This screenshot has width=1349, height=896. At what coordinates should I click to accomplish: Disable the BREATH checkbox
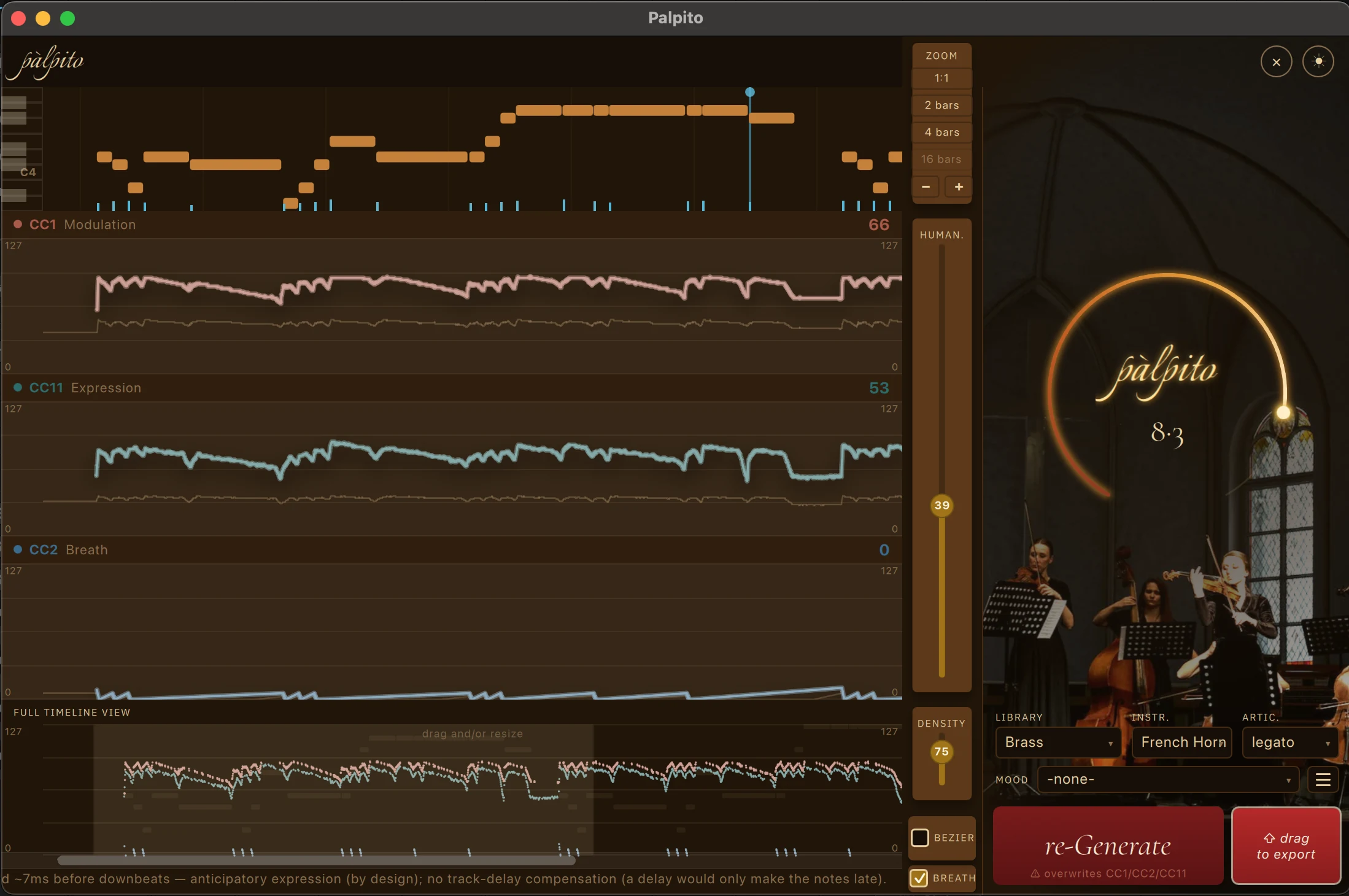[919, 878]
